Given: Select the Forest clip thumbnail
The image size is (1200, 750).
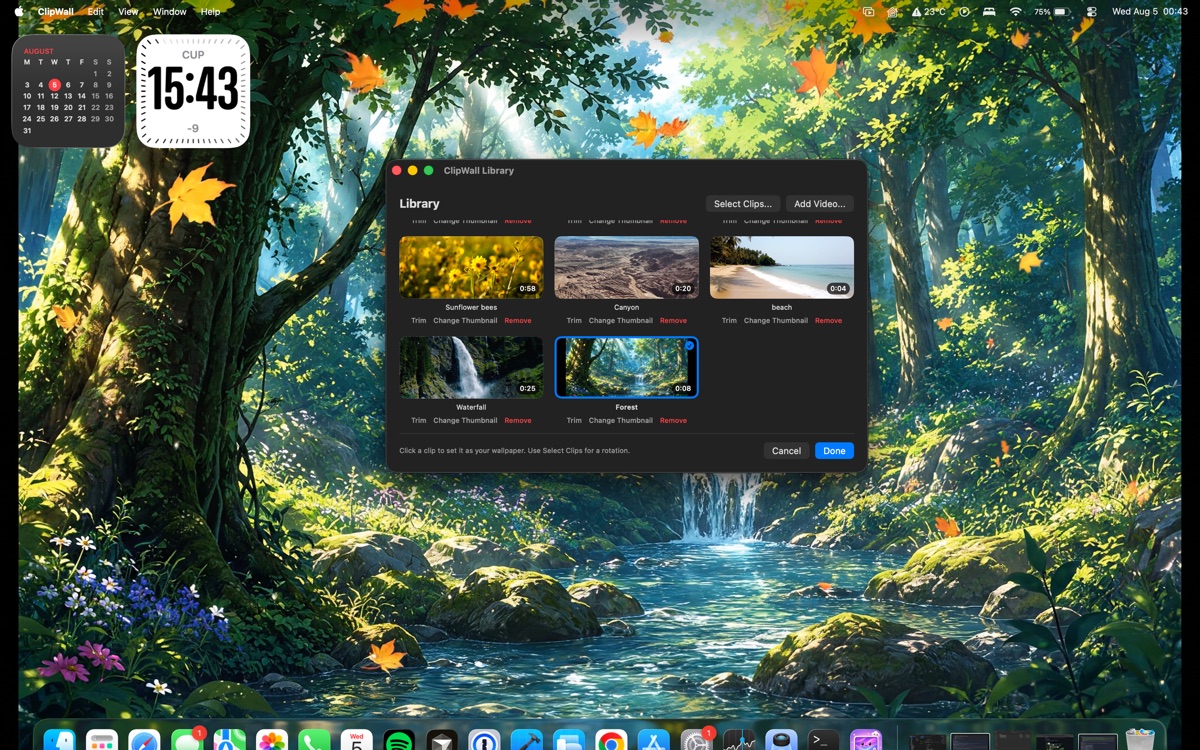Looking at the screenshot, I should point(626,367).
